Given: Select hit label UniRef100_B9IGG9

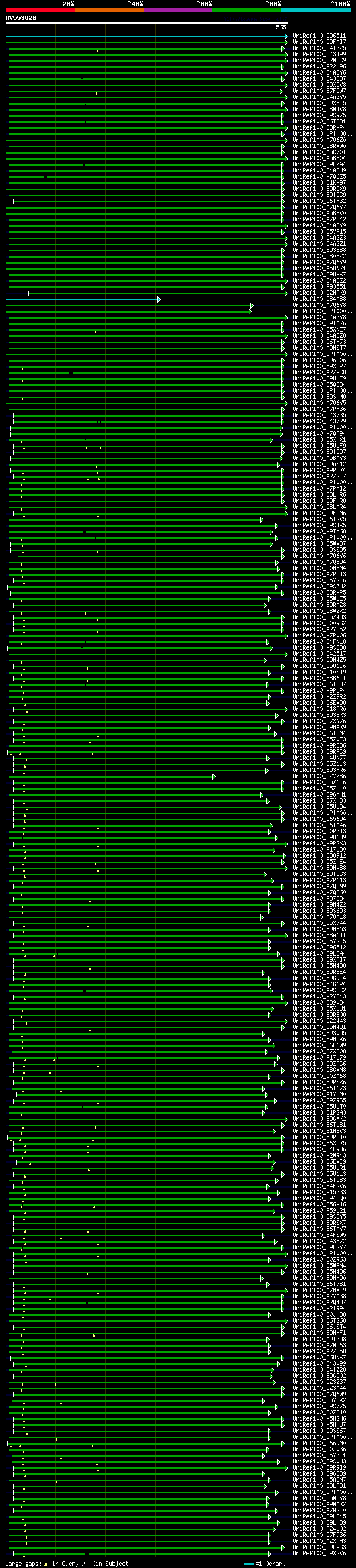Looking at the screenshot, I should [319, 195].
